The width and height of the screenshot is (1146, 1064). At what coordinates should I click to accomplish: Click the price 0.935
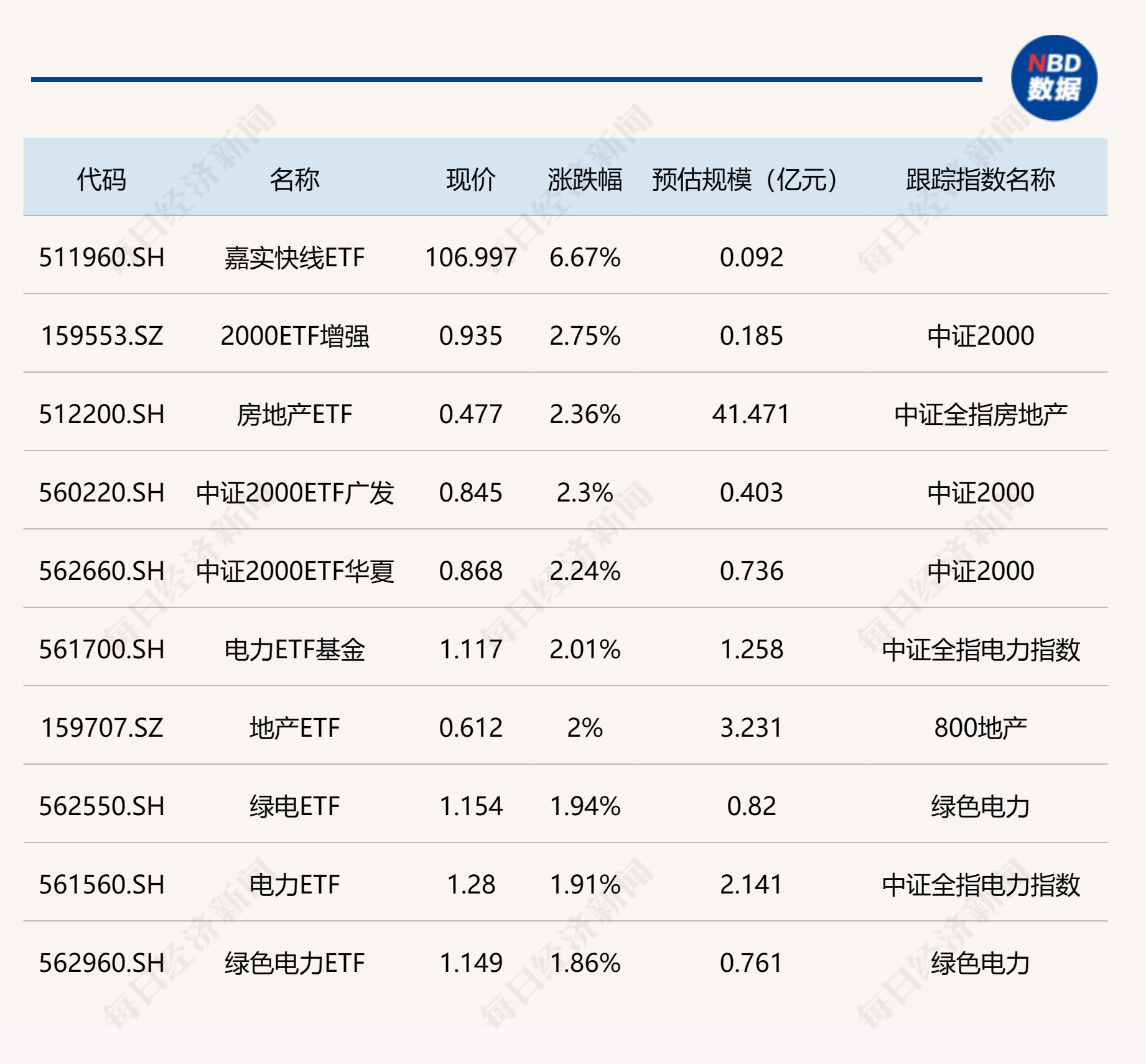pyautogui.click(x=471, y=336)
